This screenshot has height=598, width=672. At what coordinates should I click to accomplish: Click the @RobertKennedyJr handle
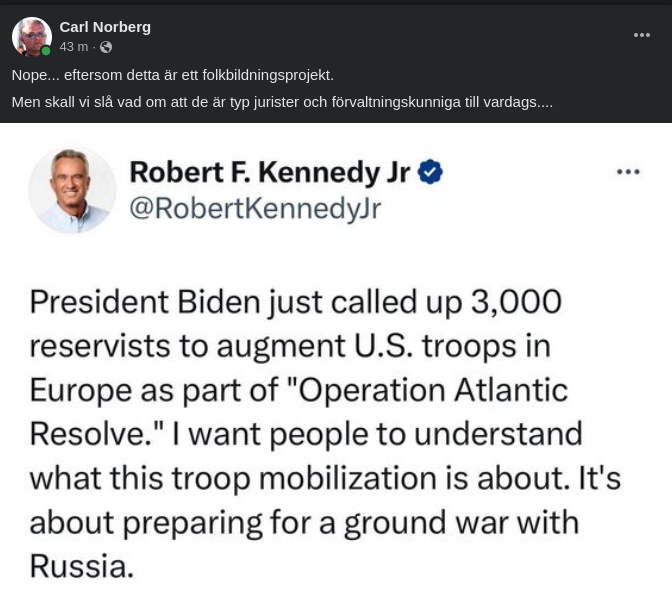(255, 207)
